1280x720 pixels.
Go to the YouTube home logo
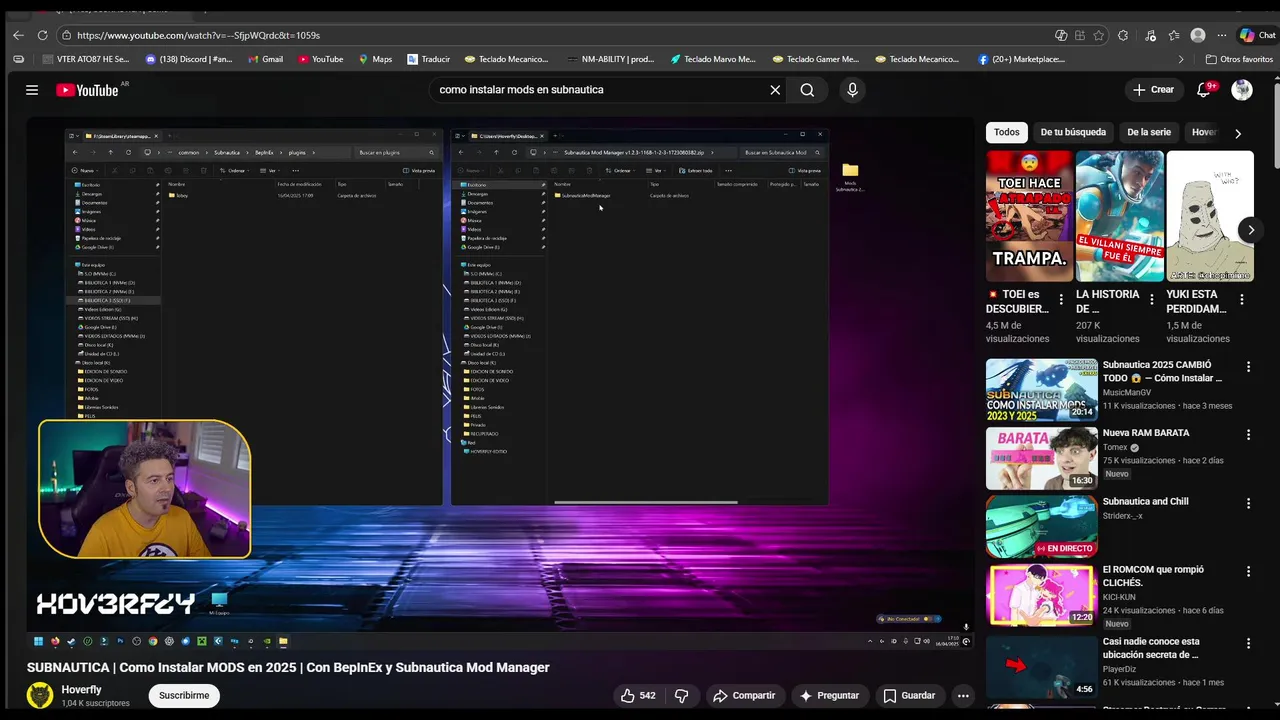tap(87, 90)
